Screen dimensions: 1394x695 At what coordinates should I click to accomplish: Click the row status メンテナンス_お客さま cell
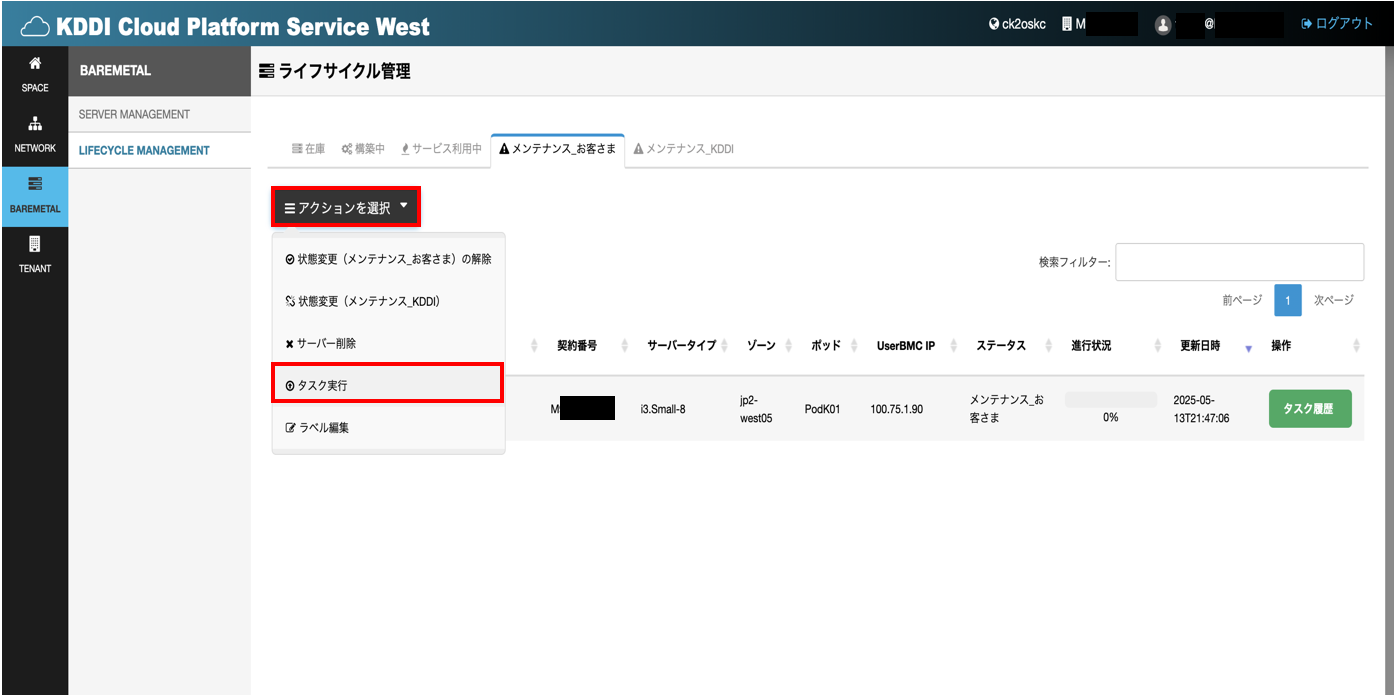coord(1006,409)
